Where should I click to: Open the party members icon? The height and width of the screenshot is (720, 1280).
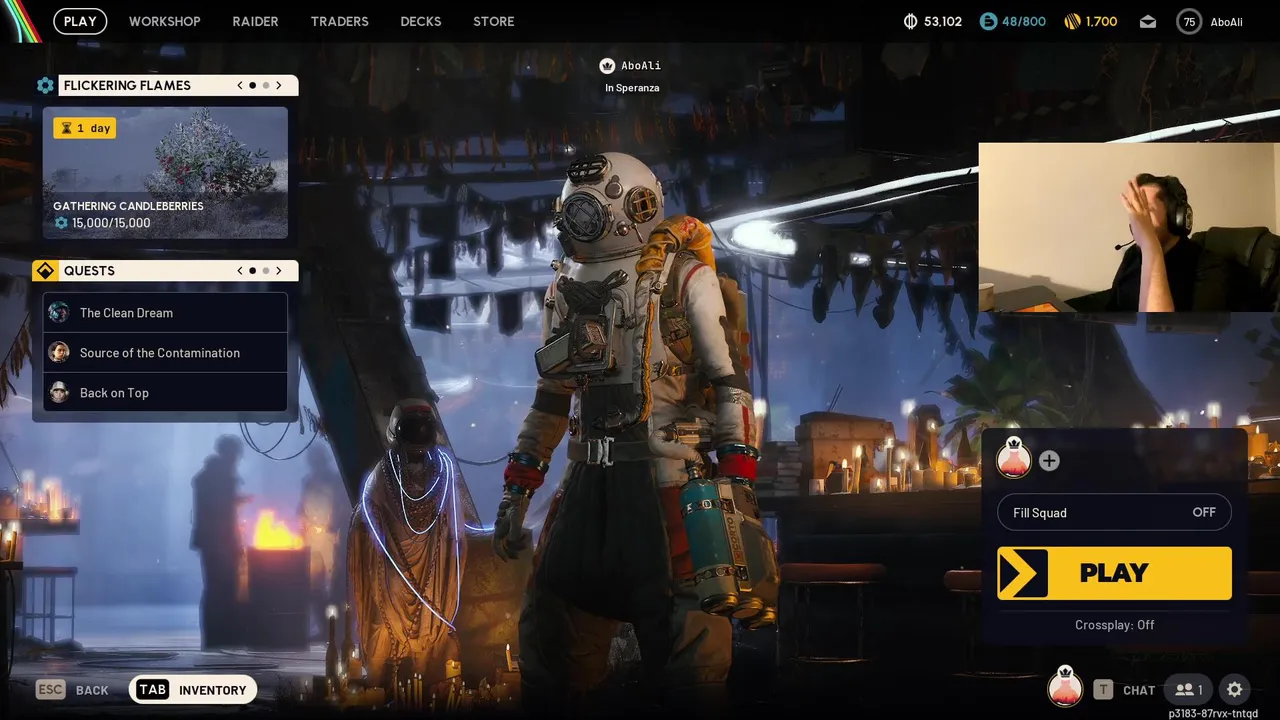click(x=1189, y=690)
